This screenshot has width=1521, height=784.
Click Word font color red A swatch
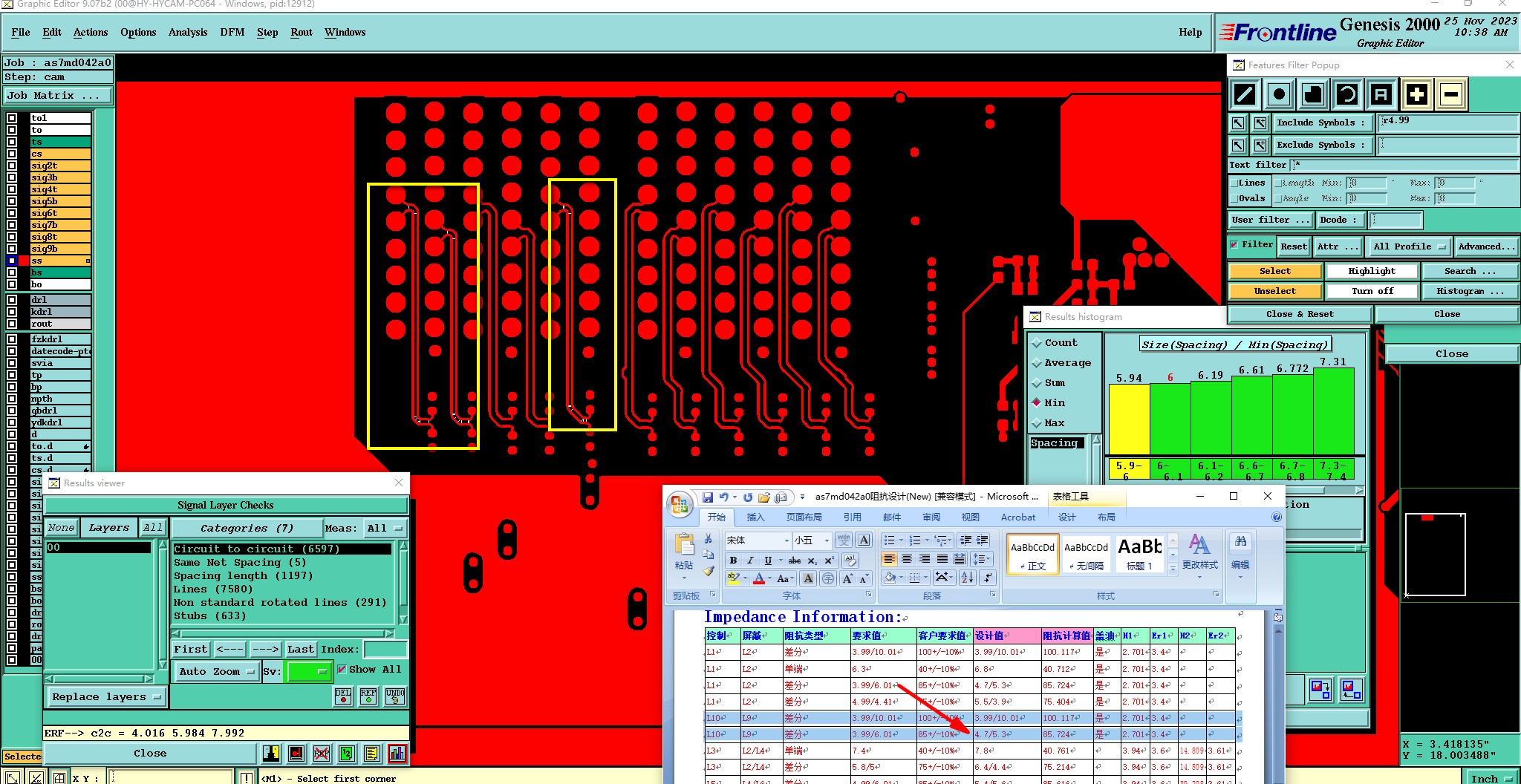tap(759, 578)
